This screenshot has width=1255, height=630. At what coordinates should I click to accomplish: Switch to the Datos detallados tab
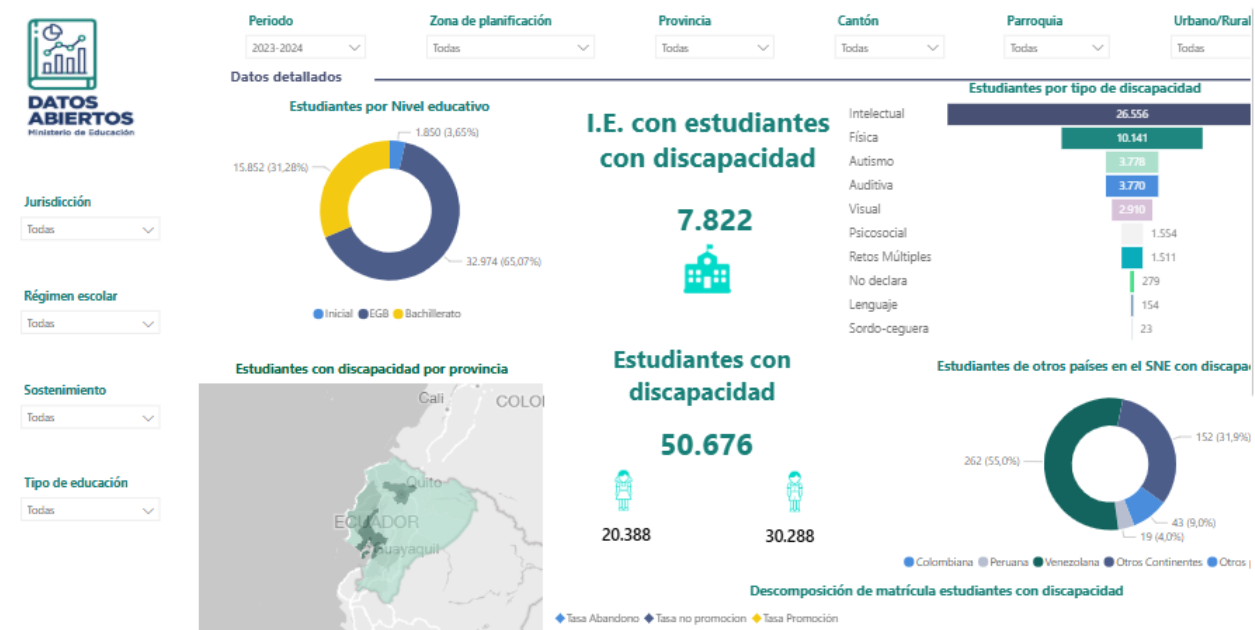(x=286, y=77)
